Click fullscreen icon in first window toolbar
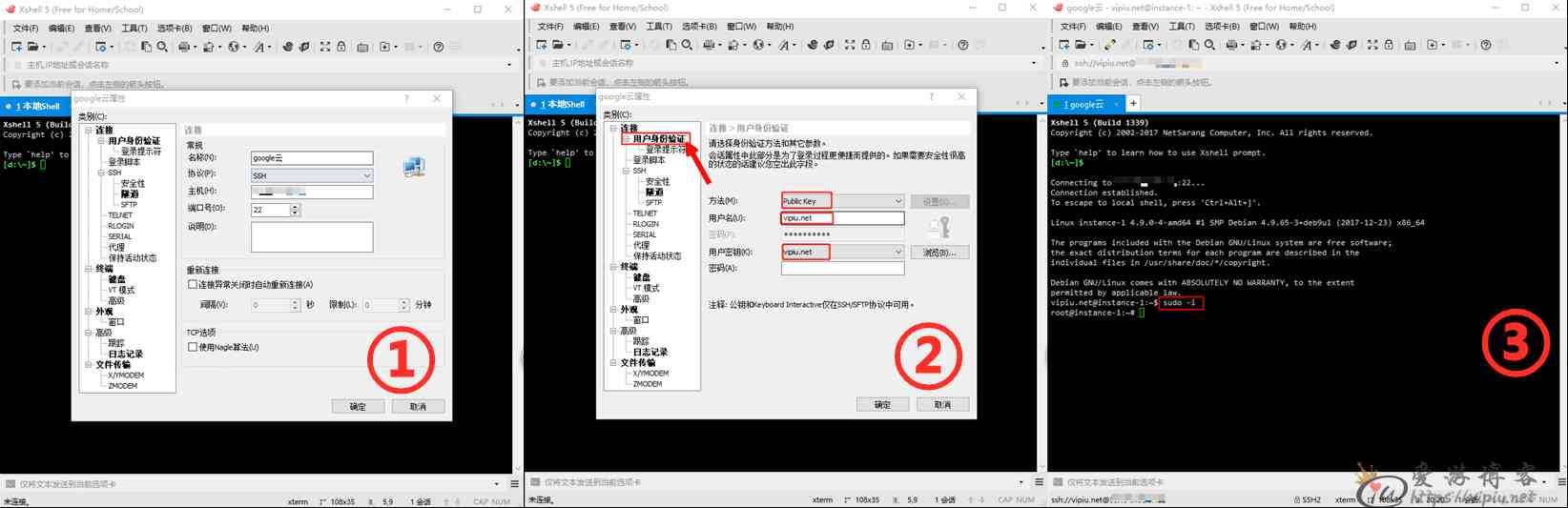1568x508 pixels. click(325, 47)
